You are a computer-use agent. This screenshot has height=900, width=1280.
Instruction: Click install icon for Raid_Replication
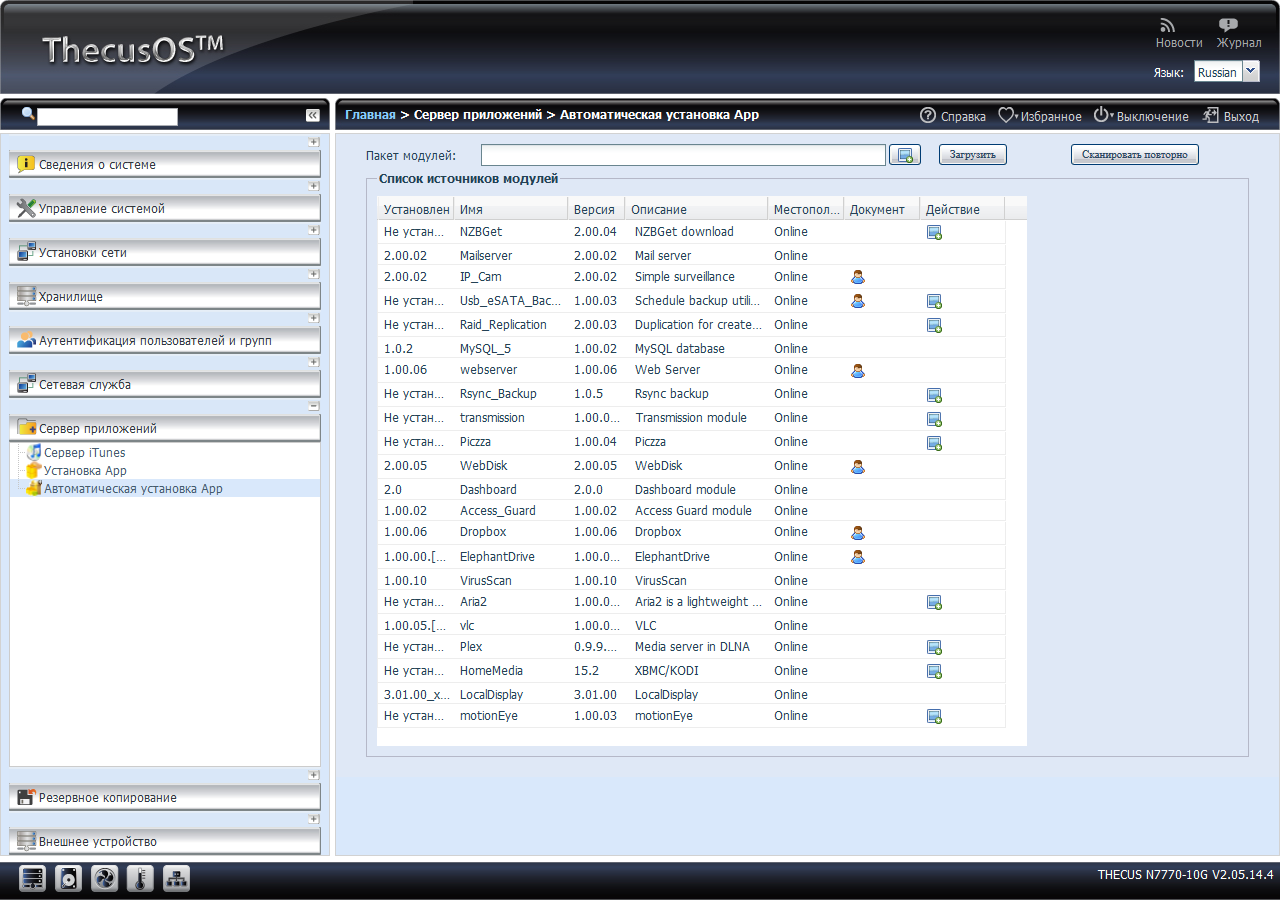coord(934,325)
